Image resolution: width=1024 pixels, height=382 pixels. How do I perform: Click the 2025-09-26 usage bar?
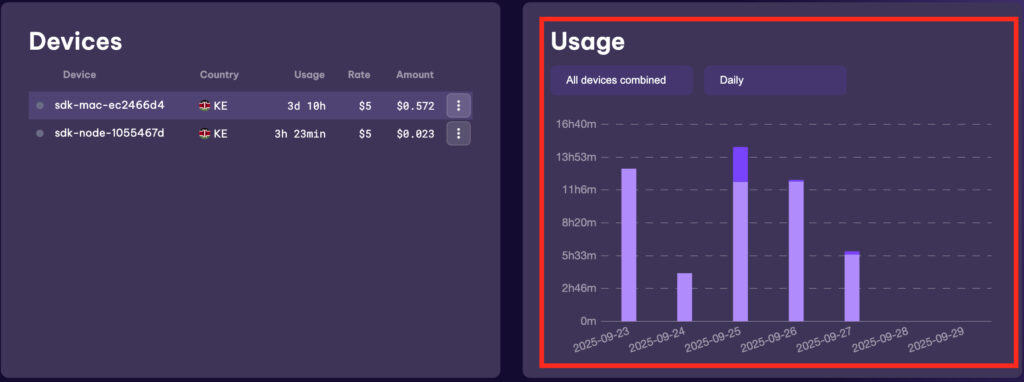coord(796,251)
